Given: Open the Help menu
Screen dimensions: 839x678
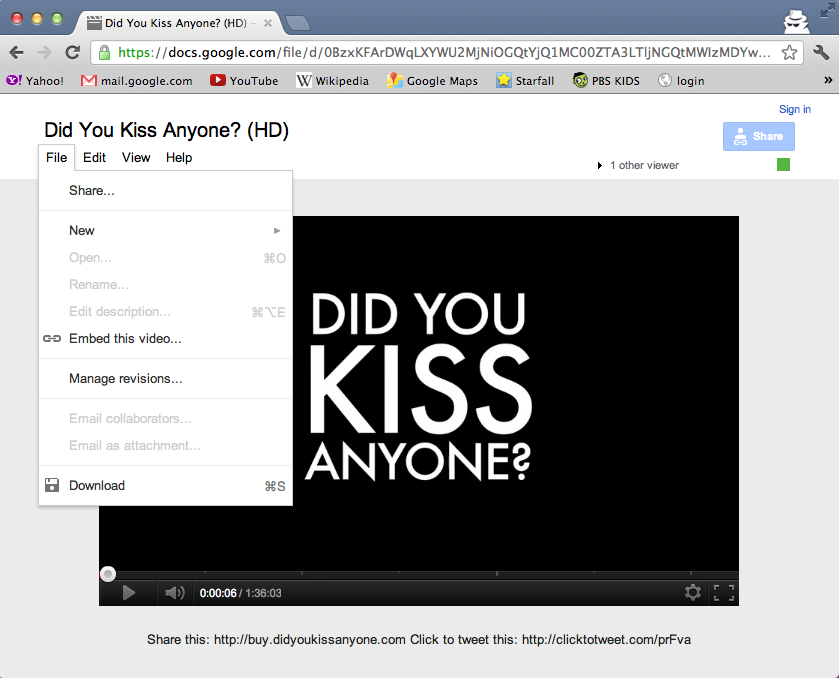Looking at the screenshot, I should (x=179, y=157).
